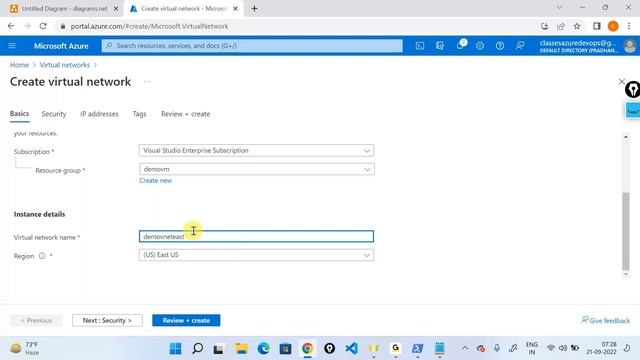Open Microsoft Store from taskbar
This screenshot has height=360, width=640.
[x=285, y=349]
